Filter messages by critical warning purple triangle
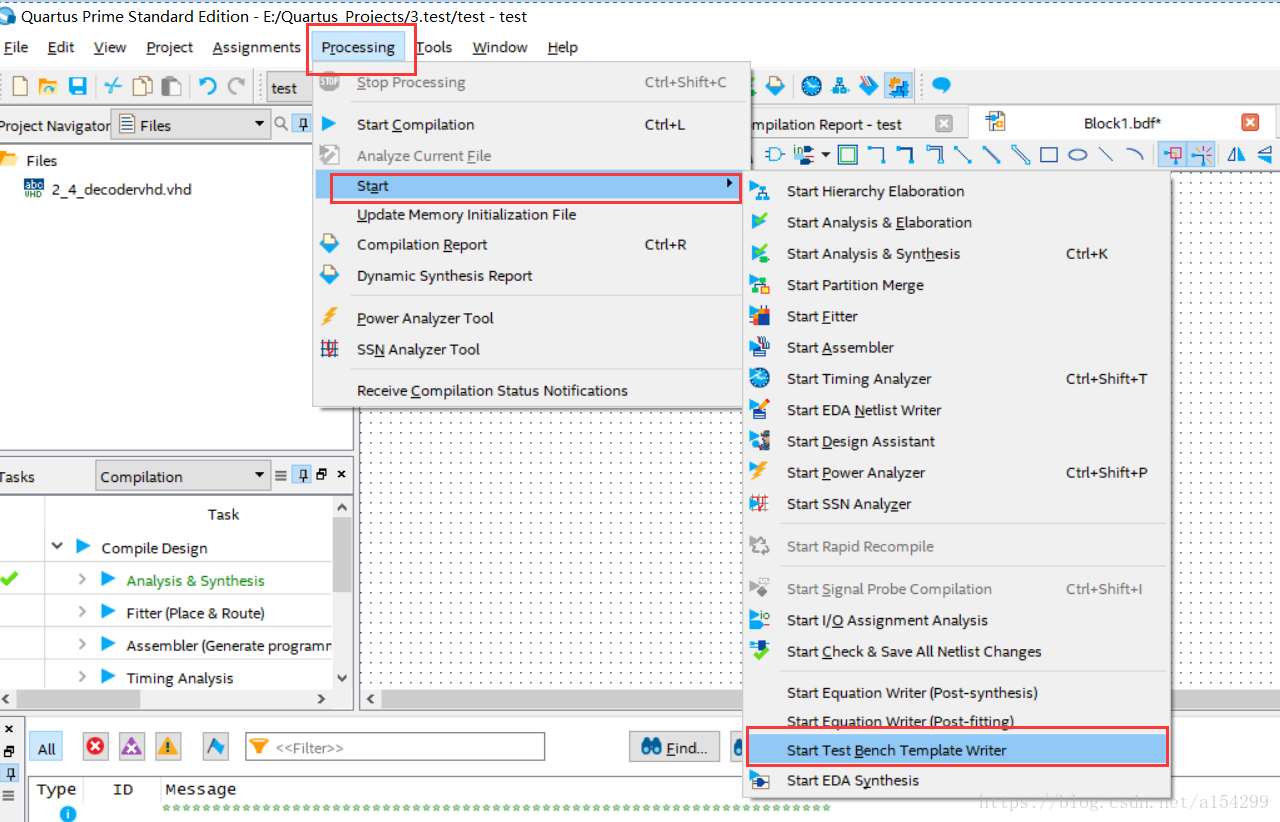 coord(132,747)
